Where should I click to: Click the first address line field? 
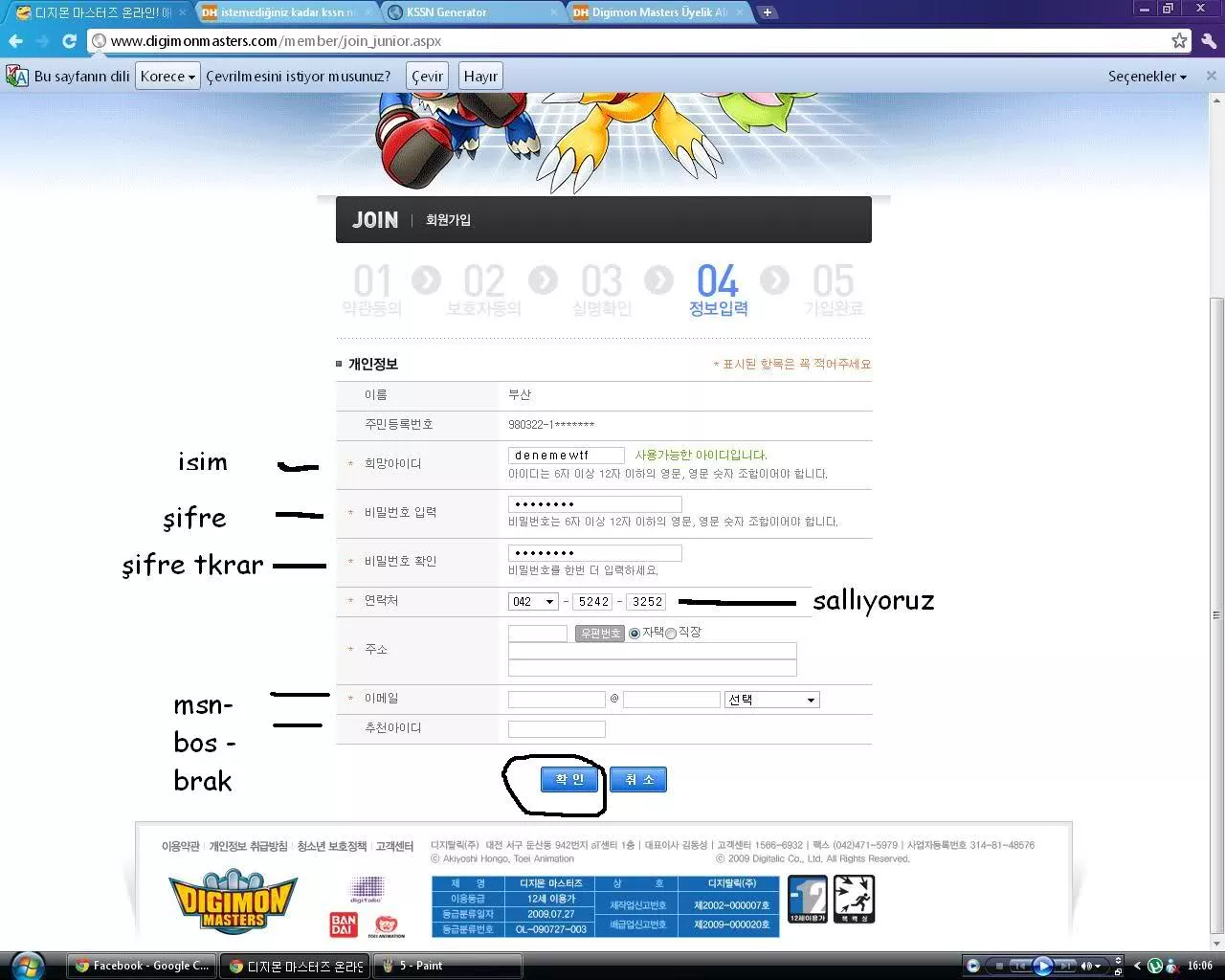point(653,651)
